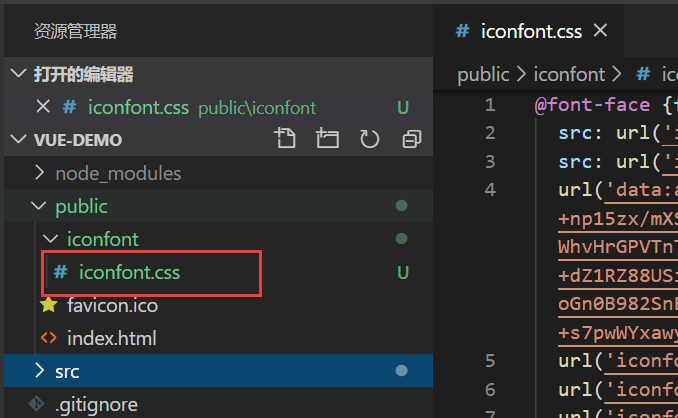Close the iconfont.css editor tab
The image size is (678, 418).
pyautogui.click(x=601, y=31)
